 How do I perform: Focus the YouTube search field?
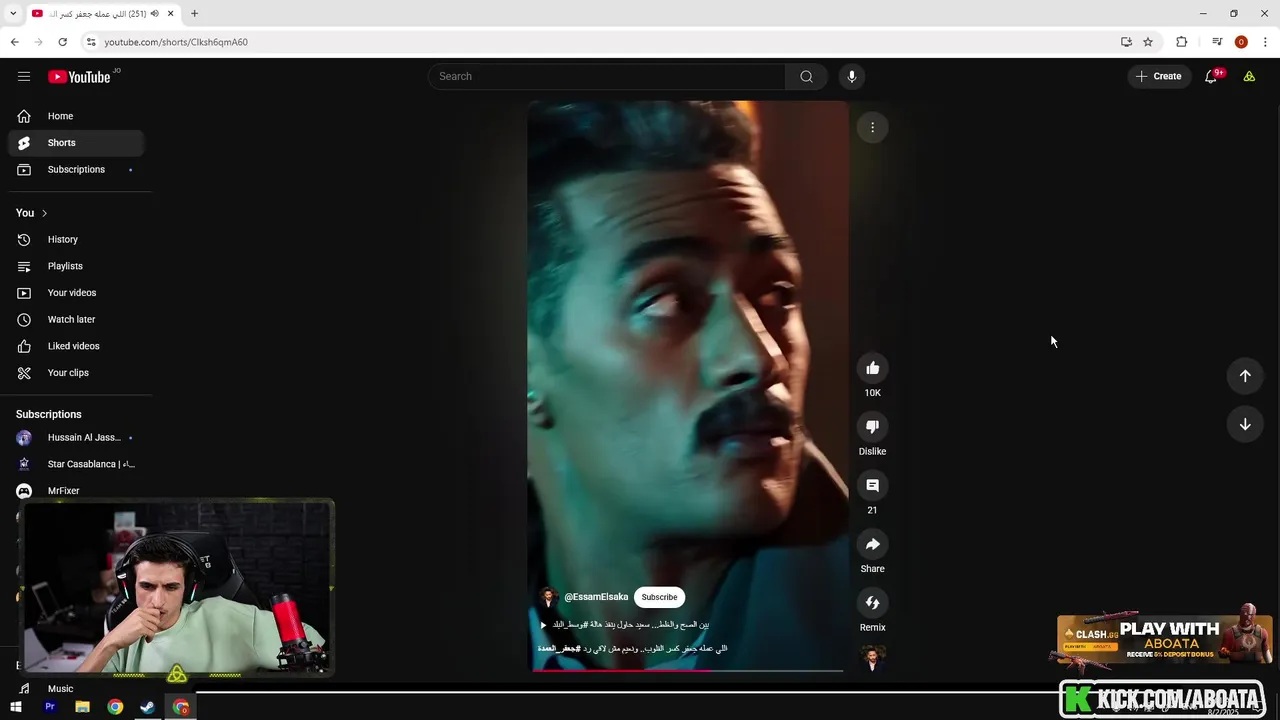pyautogui.click(x=608, y=76)
